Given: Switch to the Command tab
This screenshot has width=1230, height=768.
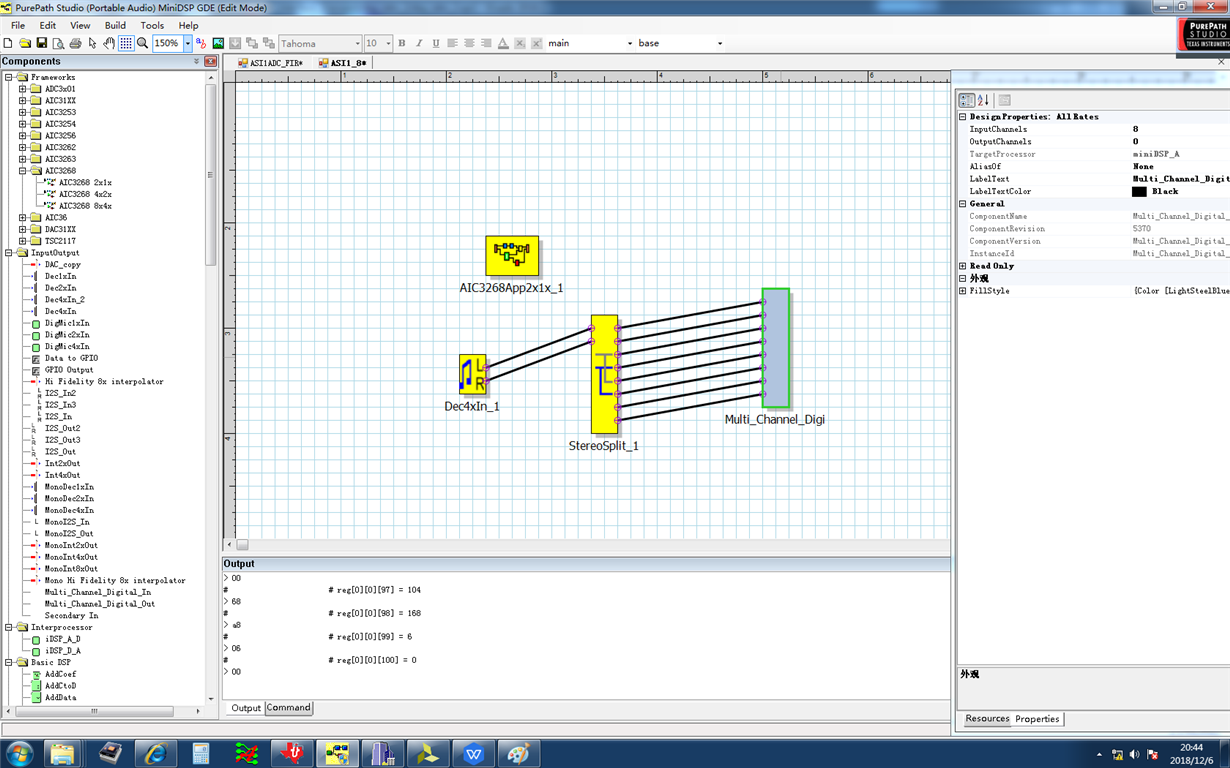Looking at the screenshot, I should coord(288,708).
